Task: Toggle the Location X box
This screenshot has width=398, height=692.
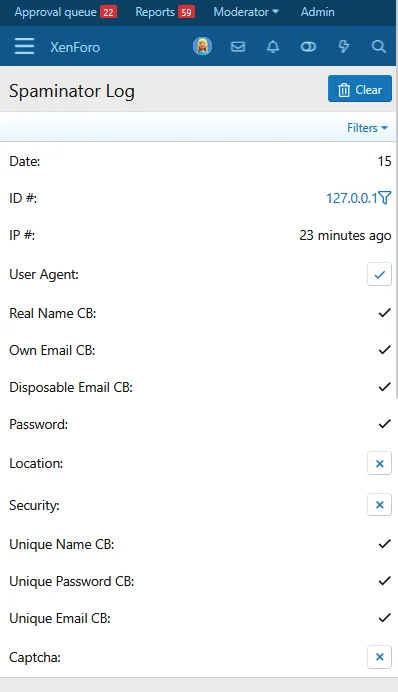Action: click(x=379, y=463)
